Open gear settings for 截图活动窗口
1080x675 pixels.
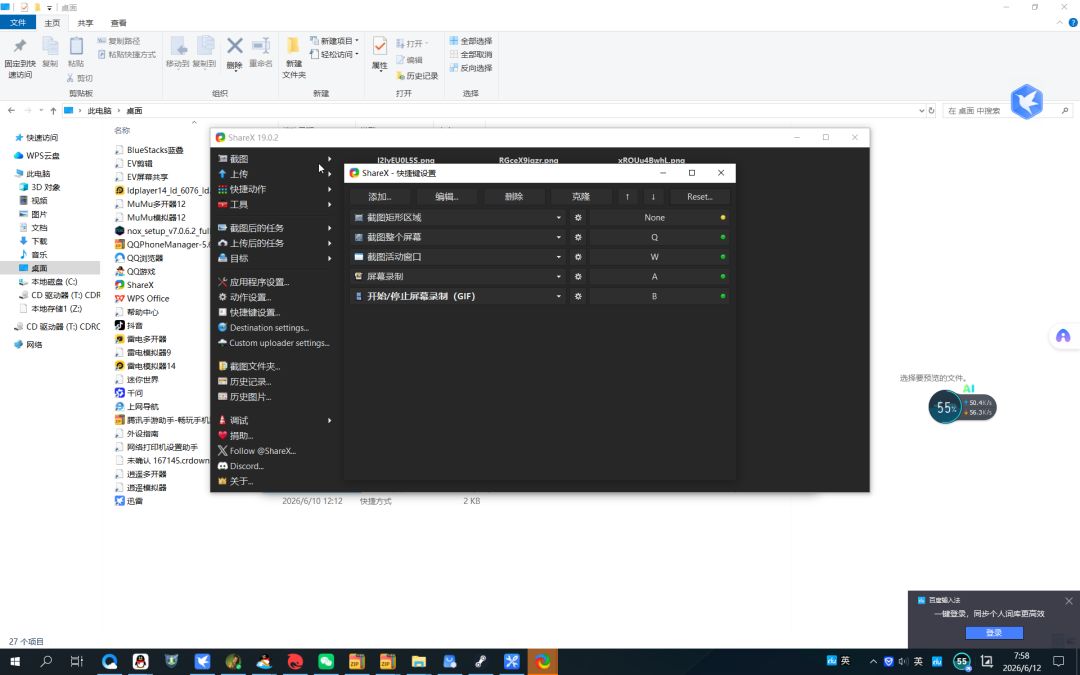coord(578,257)
